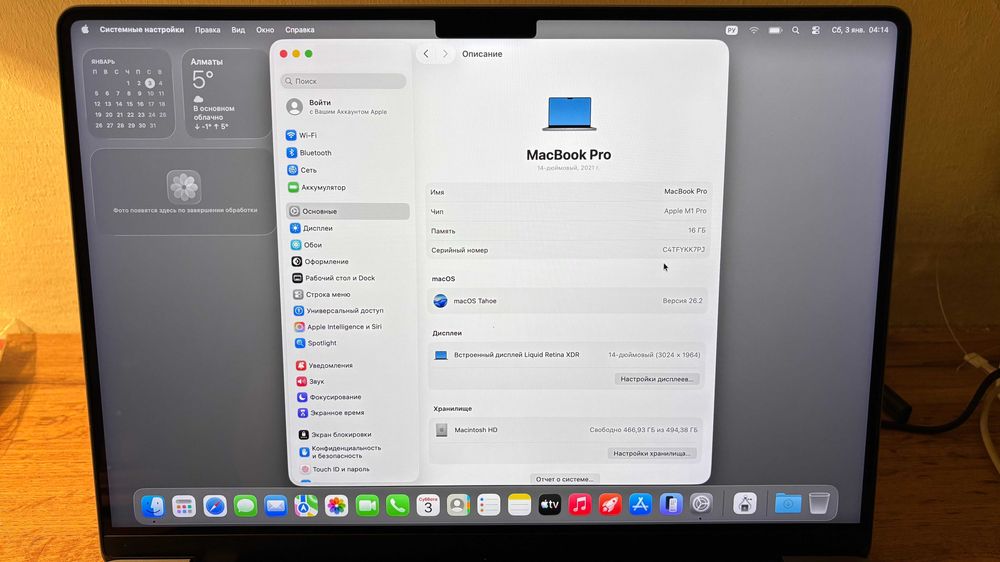Open Wi-Fi status in the menu bar

click(x=754, y=30)
